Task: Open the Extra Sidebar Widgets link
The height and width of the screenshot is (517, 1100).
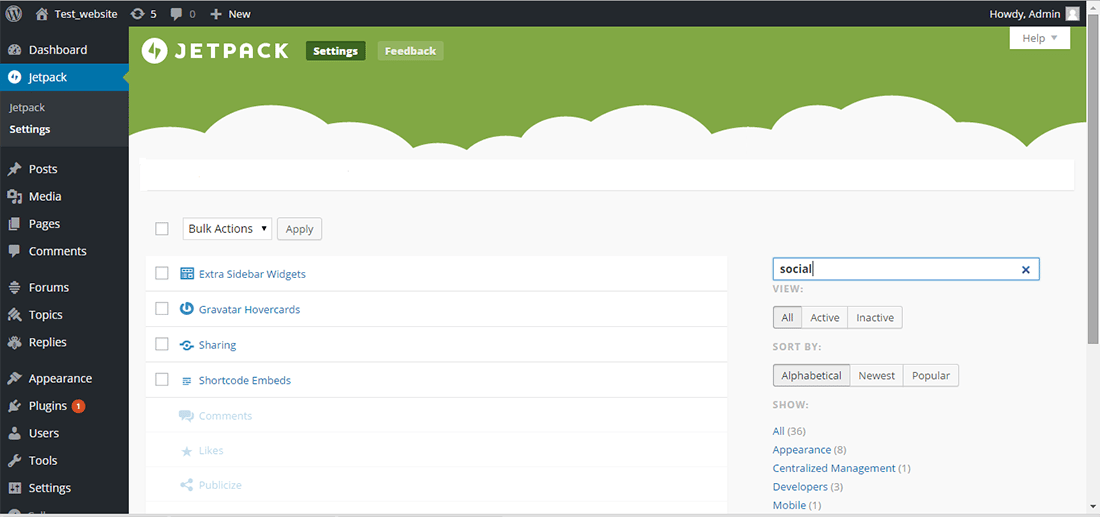Action: click(x=252, y=274)
